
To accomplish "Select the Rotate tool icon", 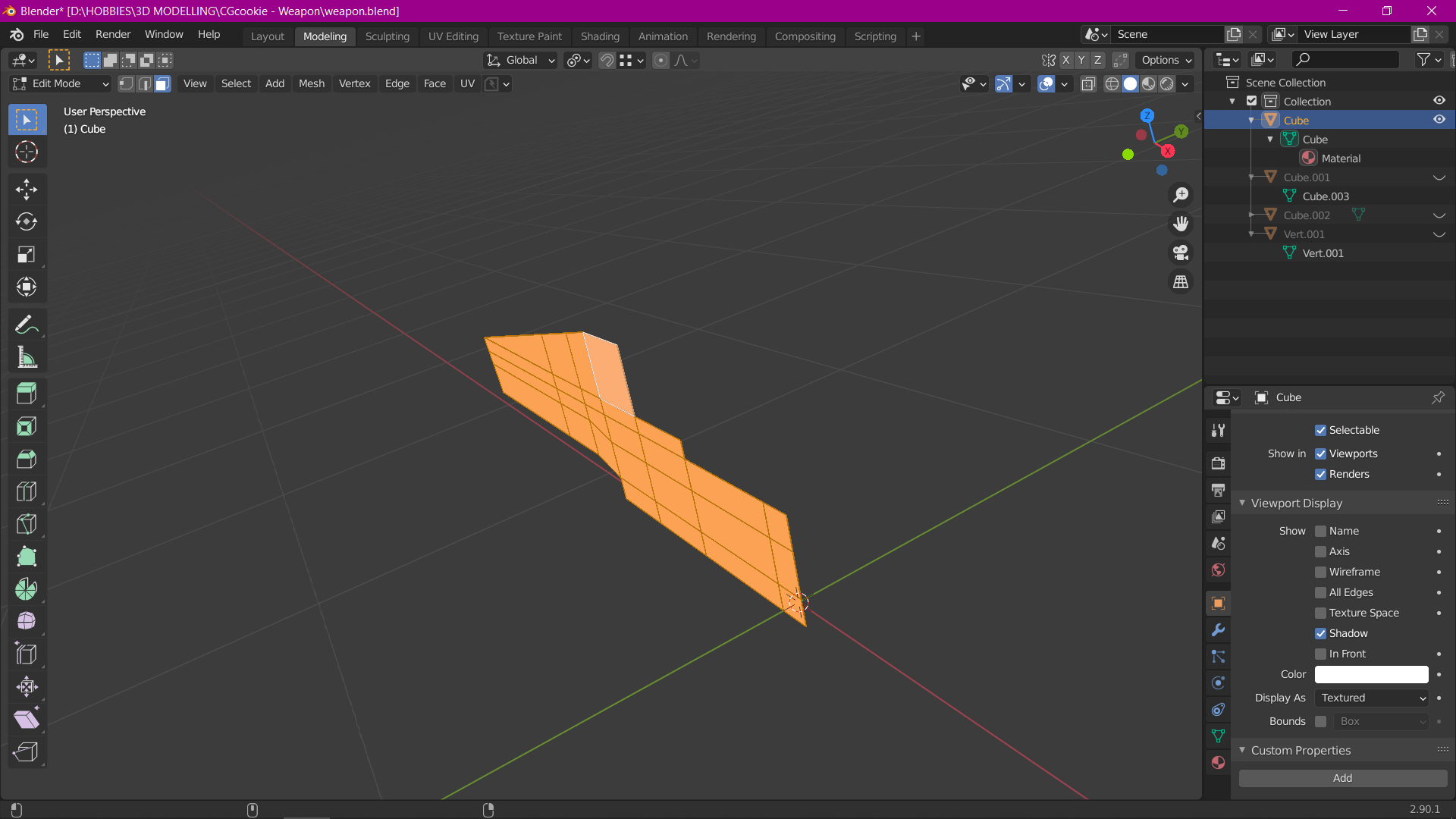I will coord(26,221).
